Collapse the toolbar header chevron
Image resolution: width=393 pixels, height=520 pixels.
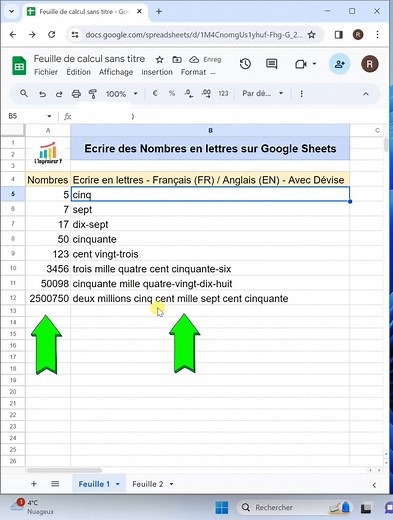366,94
